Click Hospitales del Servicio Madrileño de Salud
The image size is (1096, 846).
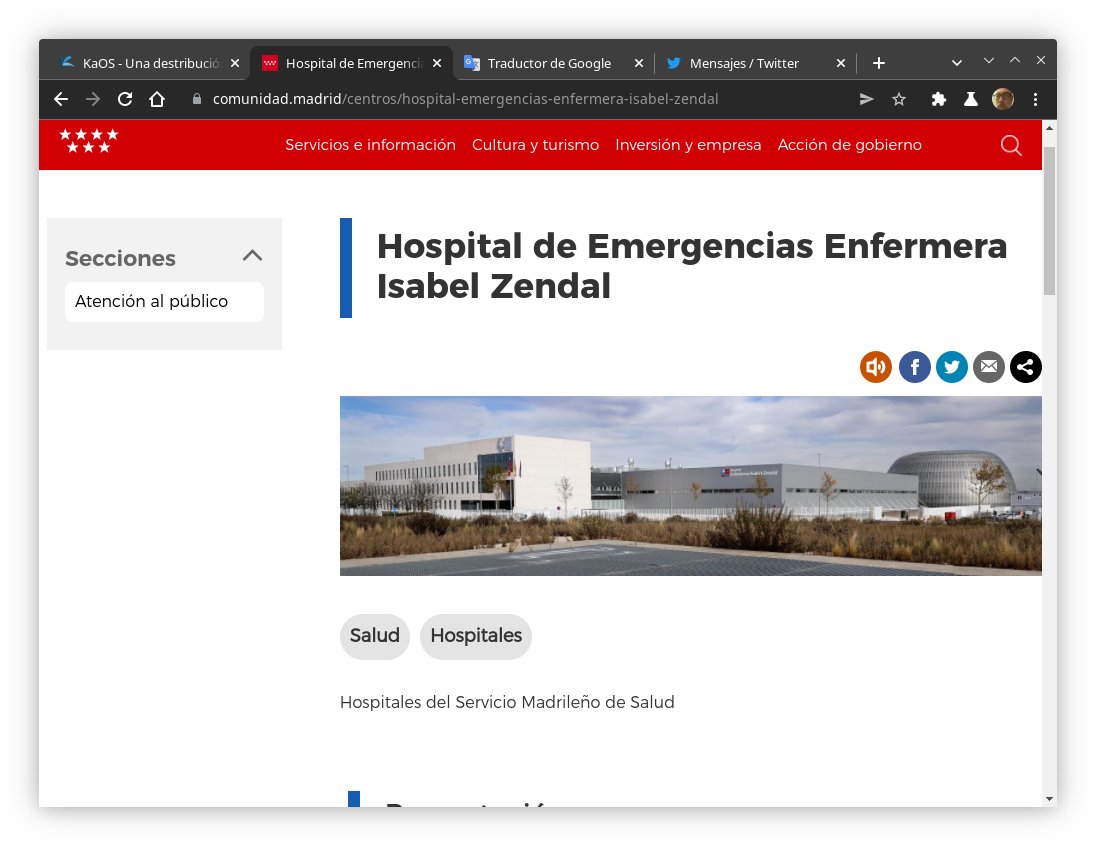tap(507, 702)
